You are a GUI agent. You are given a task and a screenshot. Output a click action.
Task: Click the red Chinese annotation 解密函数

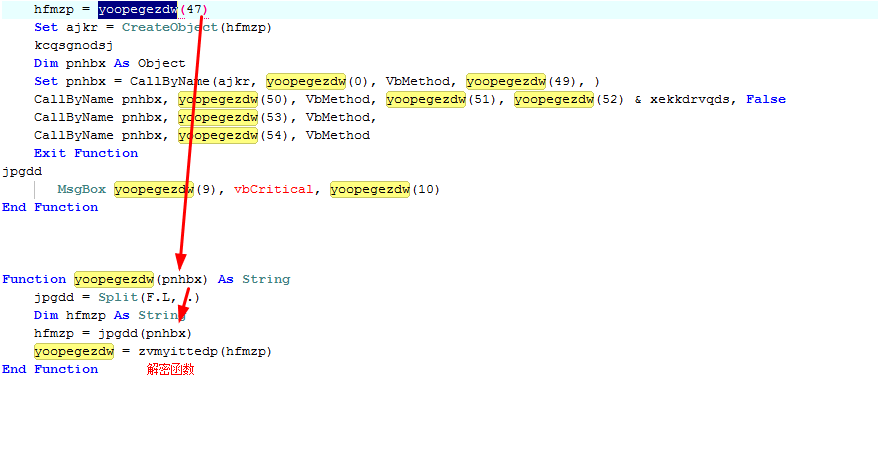click(x=170, y=369)
